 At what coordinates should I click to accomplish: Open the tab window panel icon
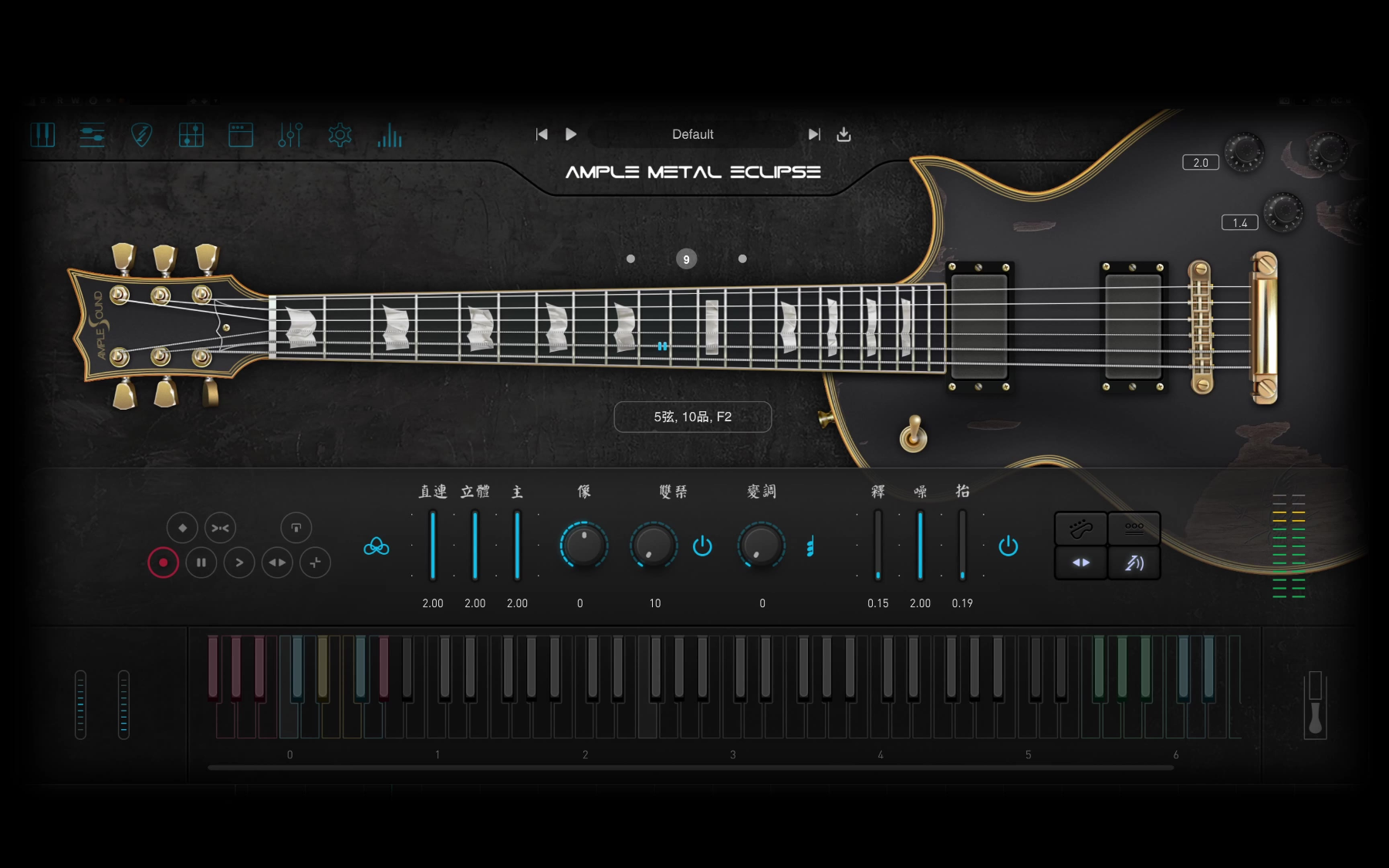(241, 136)
